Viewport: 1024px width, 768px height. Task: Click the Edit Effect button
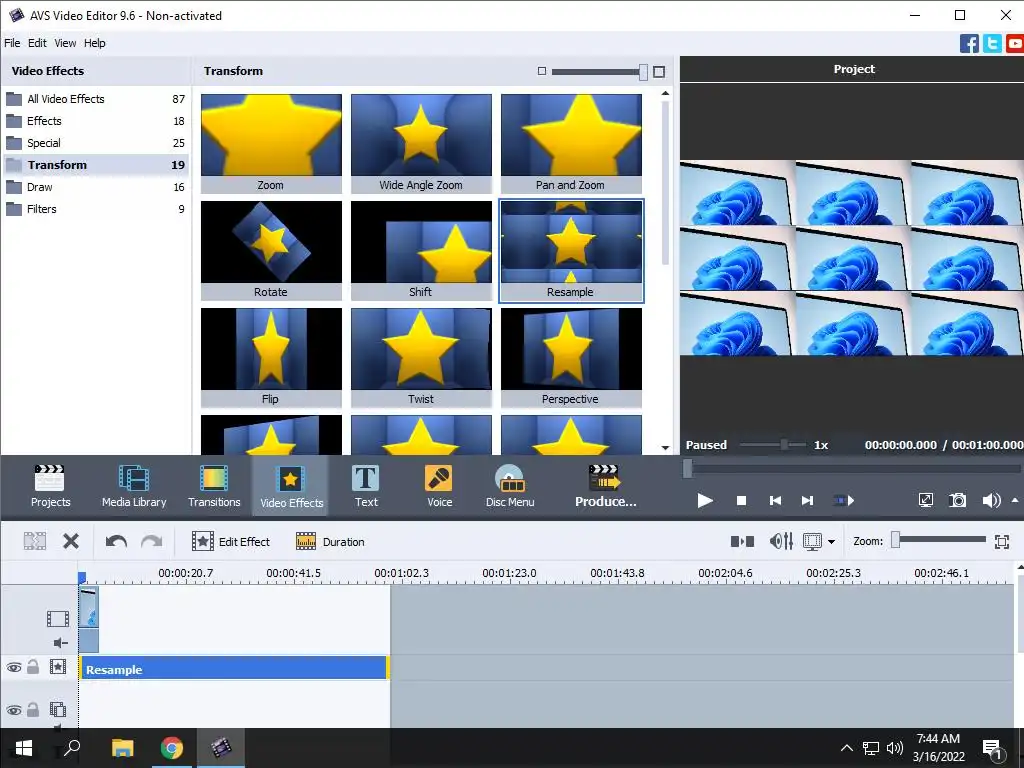click(231, 541)
